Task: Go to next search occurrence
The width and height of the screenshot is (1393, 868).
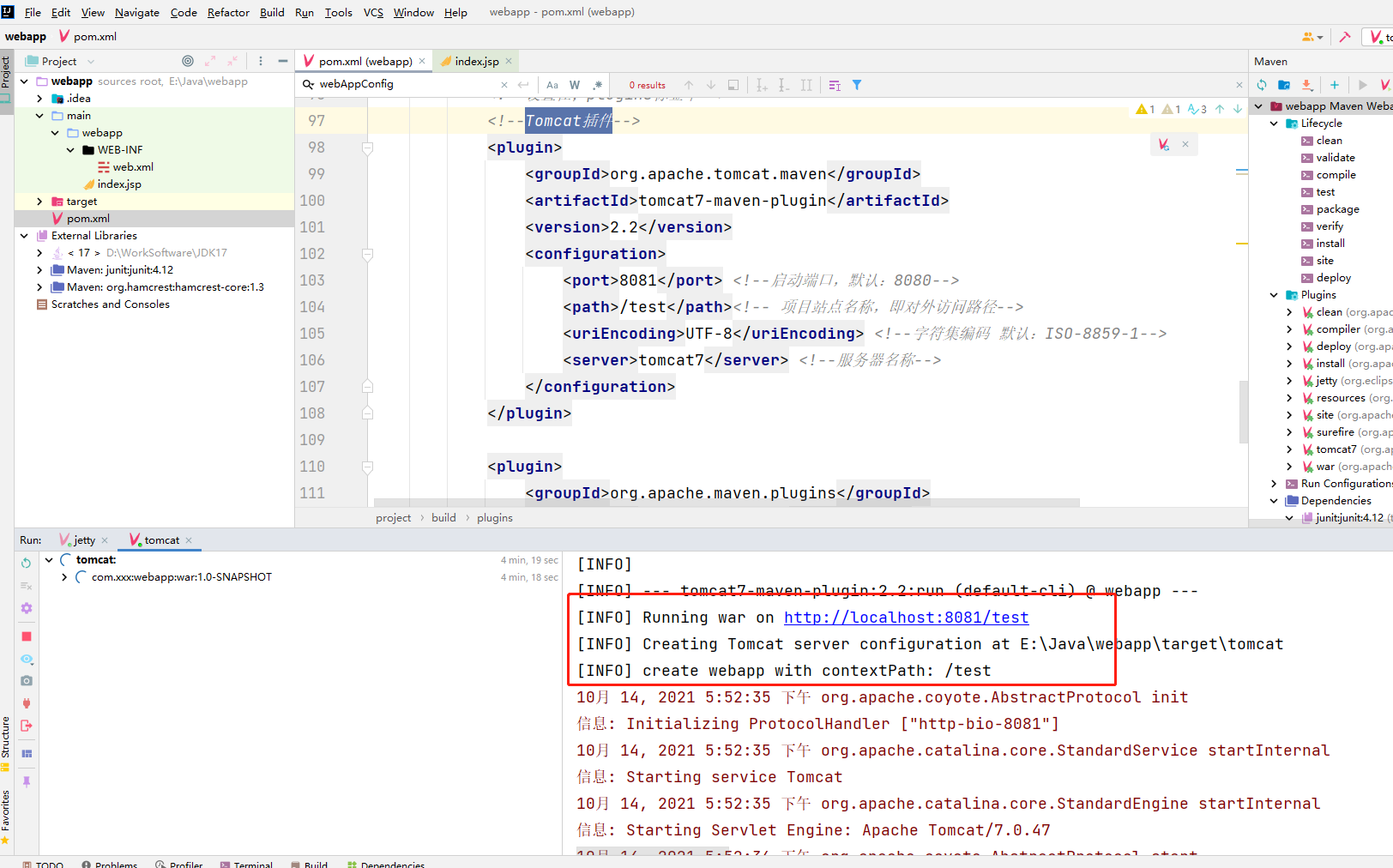Action: (711, 85)
